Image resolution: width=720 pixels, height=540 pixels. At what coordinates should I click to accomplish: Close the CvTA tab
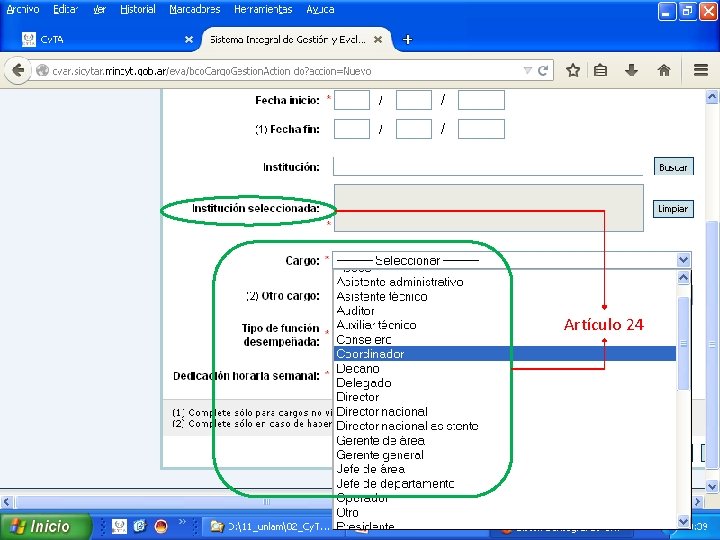coord(189,40)
